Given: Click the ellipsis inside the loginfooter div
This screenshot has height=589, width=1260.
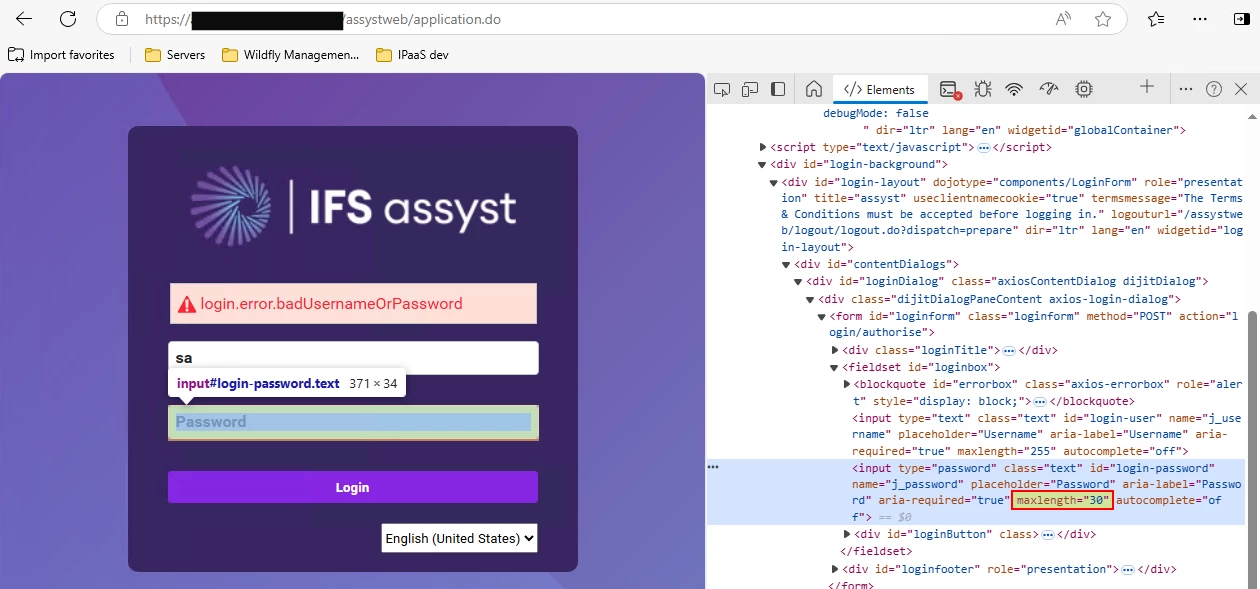Looking at the screenshot, I should (x=1128, y=569).
